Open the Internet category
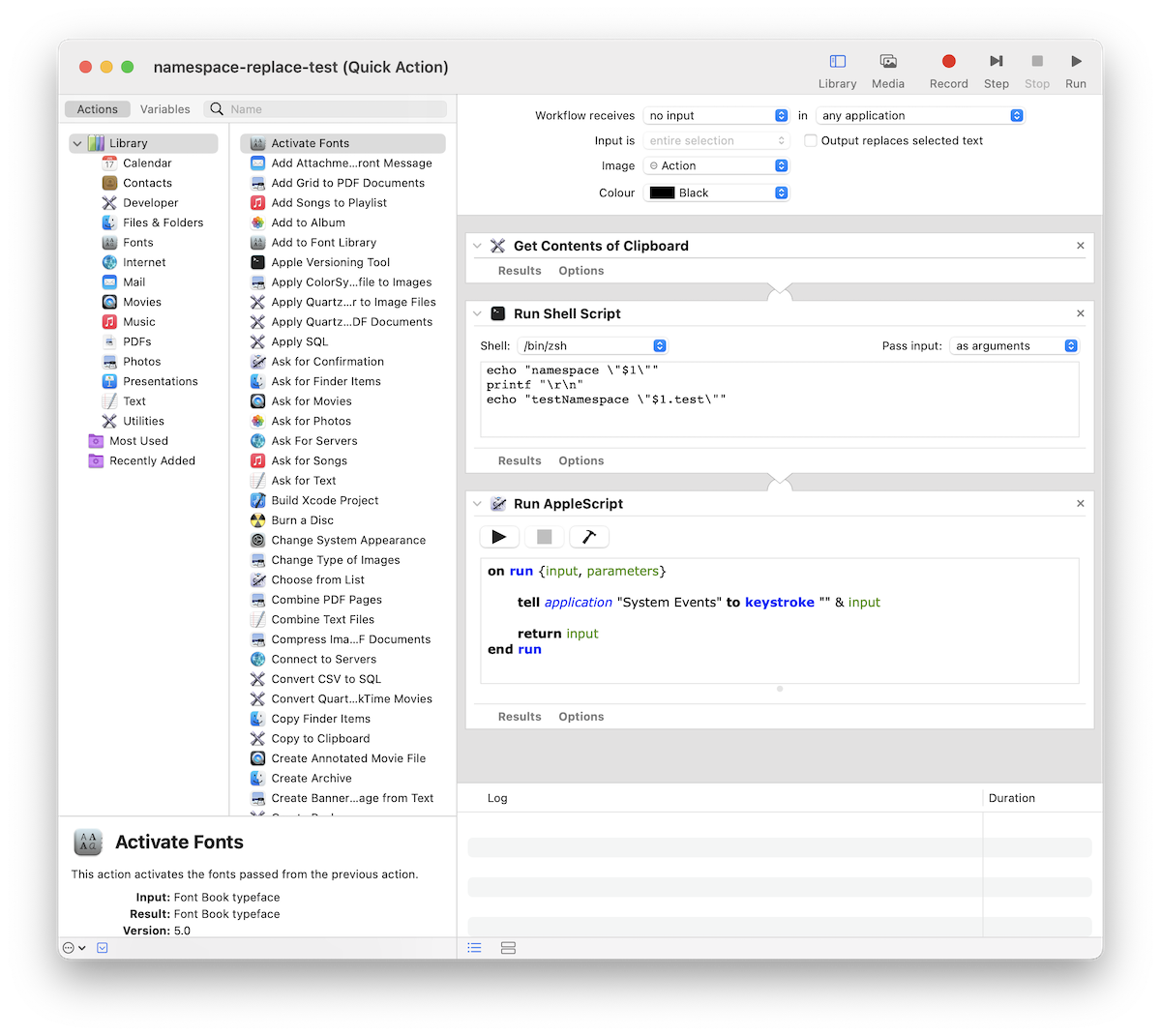 [x=144, y=262]
